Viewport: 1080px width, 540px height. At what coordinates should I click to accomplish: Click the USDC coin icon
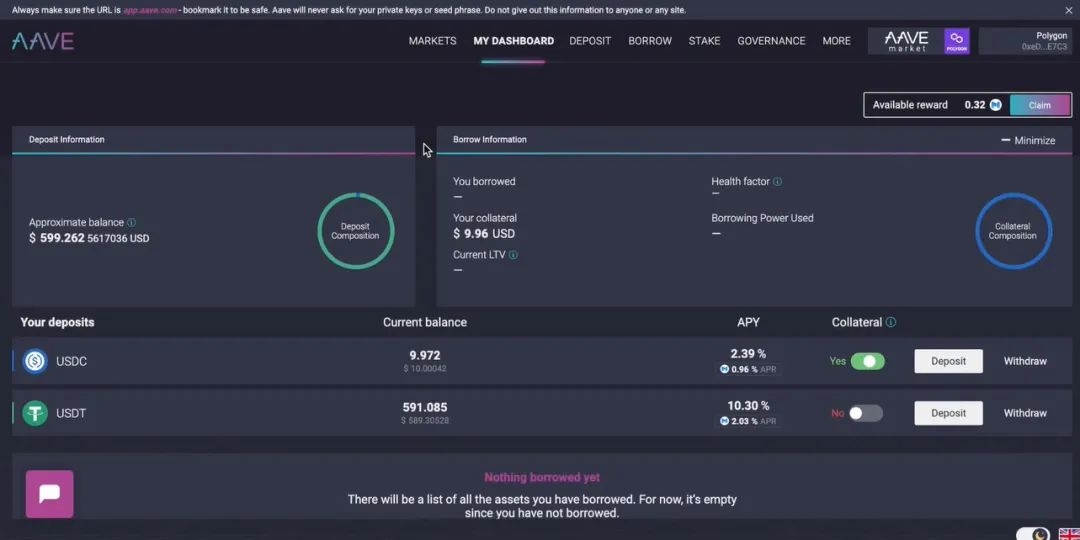coord(35,361)
